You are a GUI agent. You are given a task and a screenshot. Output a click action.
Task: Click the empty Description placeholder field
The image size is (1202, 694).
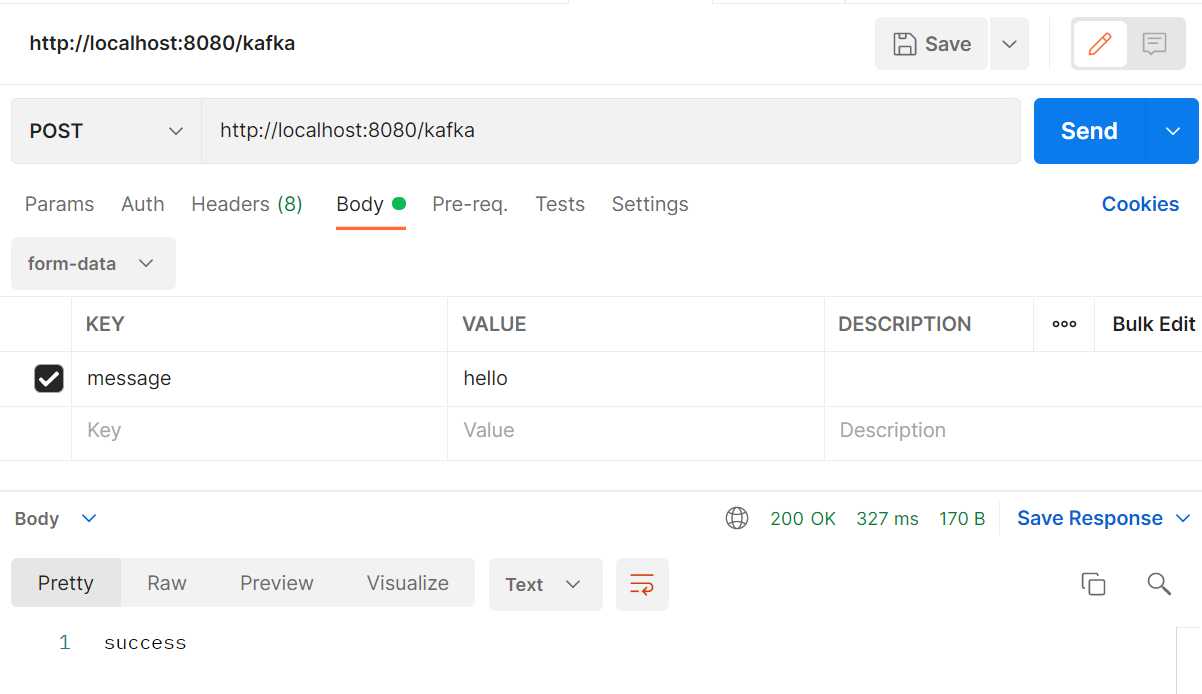click(x=1013, y=433)
